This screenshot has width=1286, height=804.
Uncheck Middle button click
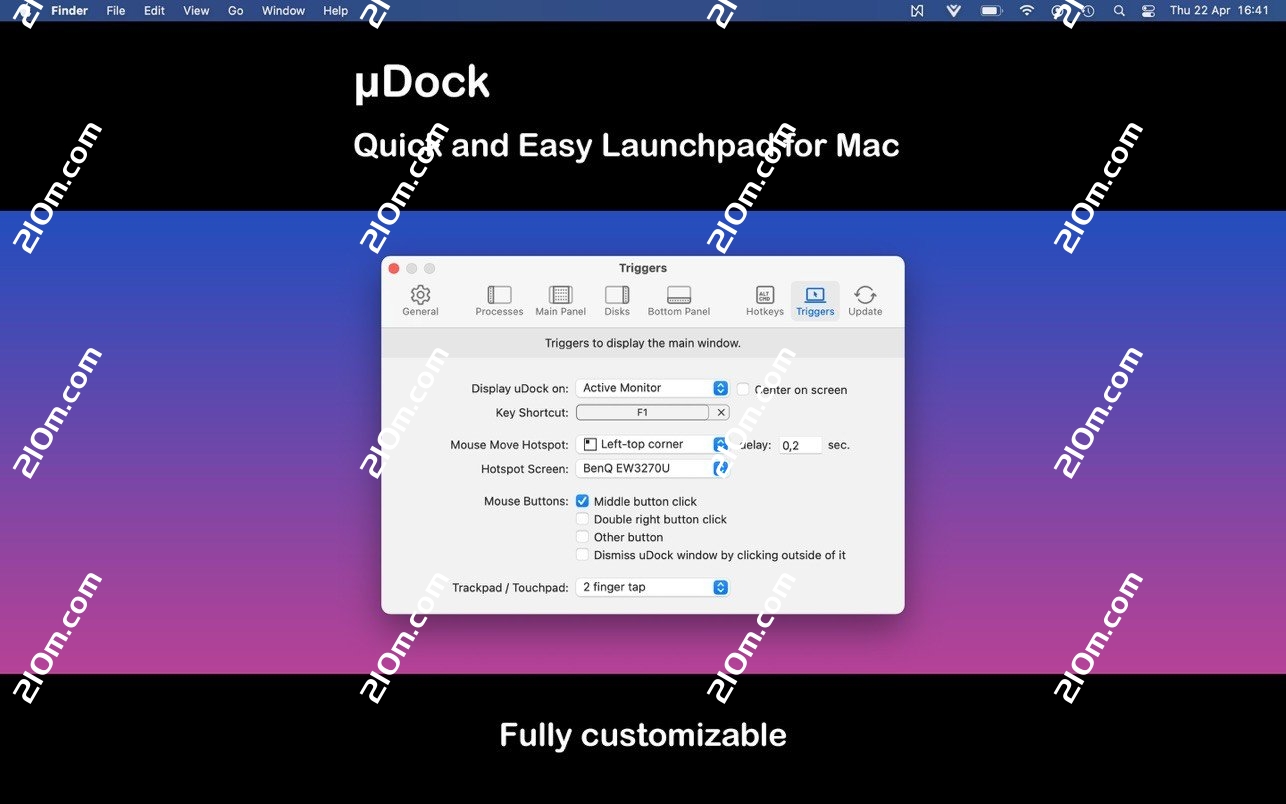(x=582, y=501)
